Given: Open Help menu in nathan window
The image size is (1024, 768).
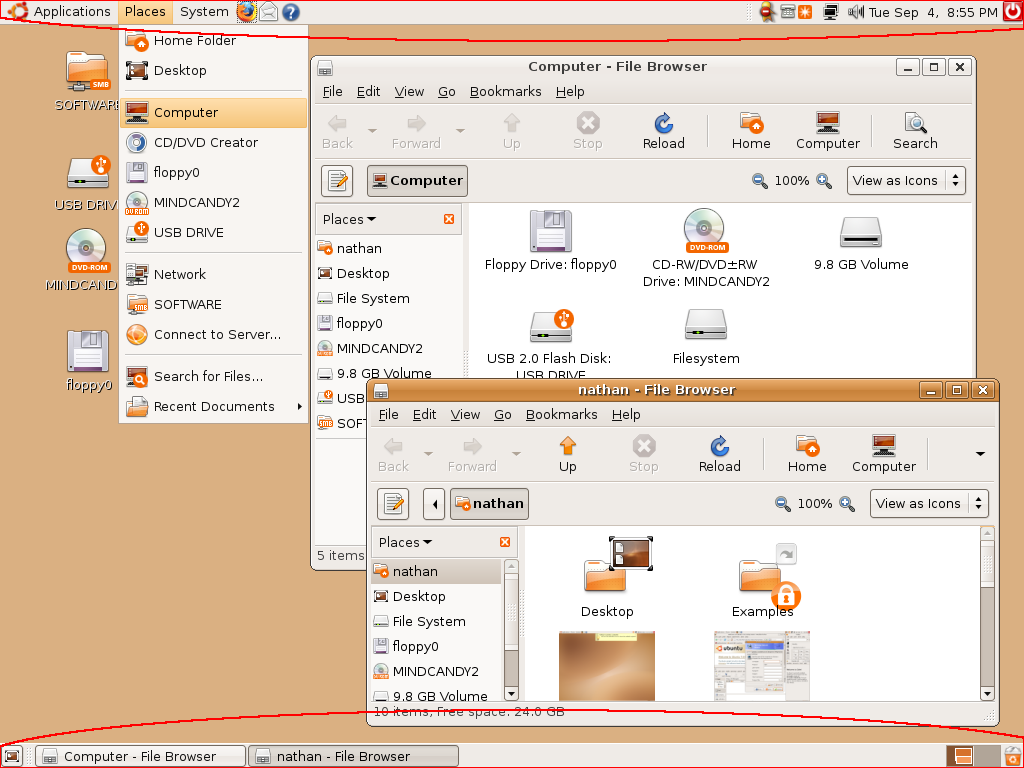Looking at the screenshot, I should coord(626,415).
